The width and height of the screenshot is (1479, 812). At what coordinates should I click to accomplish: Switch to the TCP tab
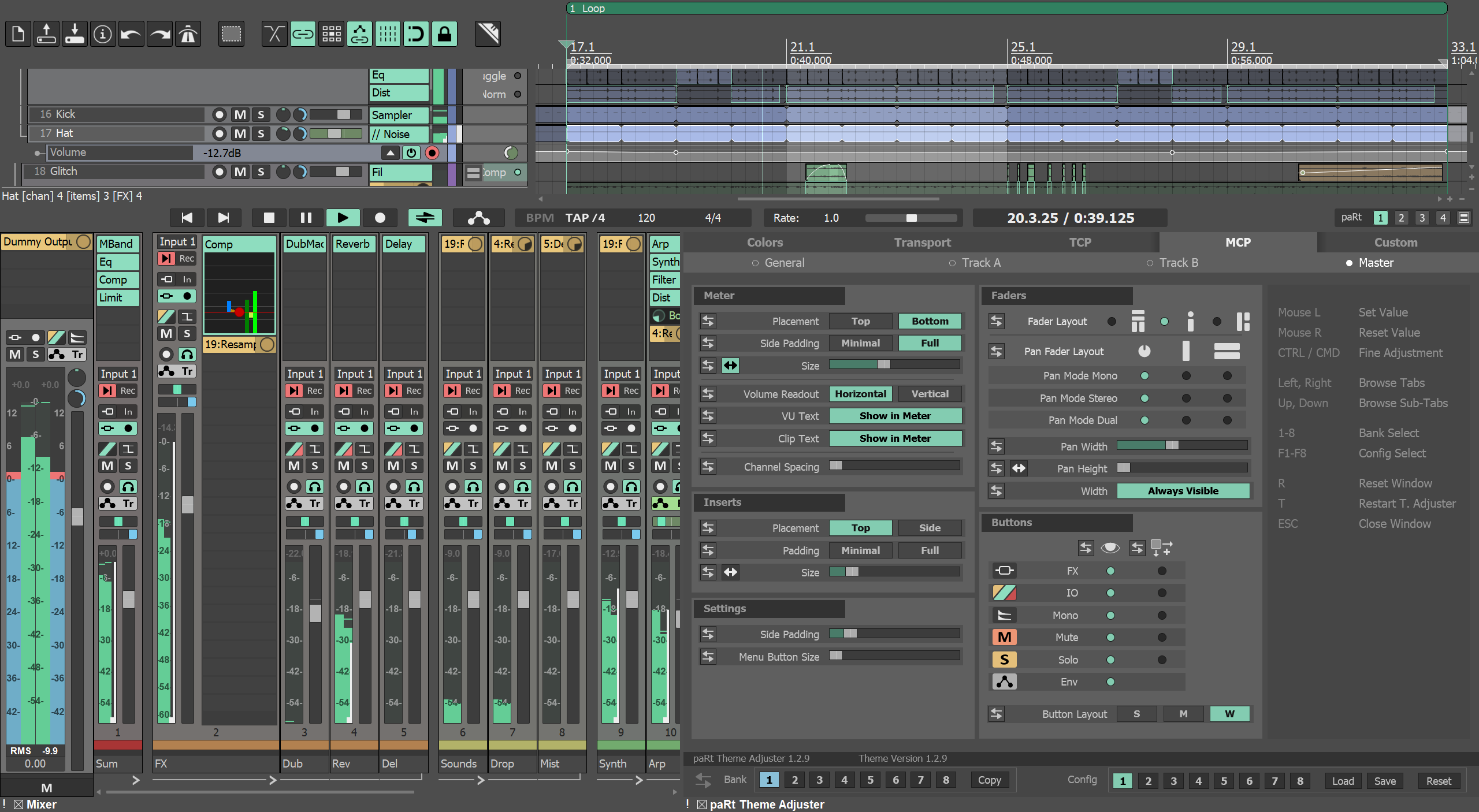click(x=1080, y=243)
